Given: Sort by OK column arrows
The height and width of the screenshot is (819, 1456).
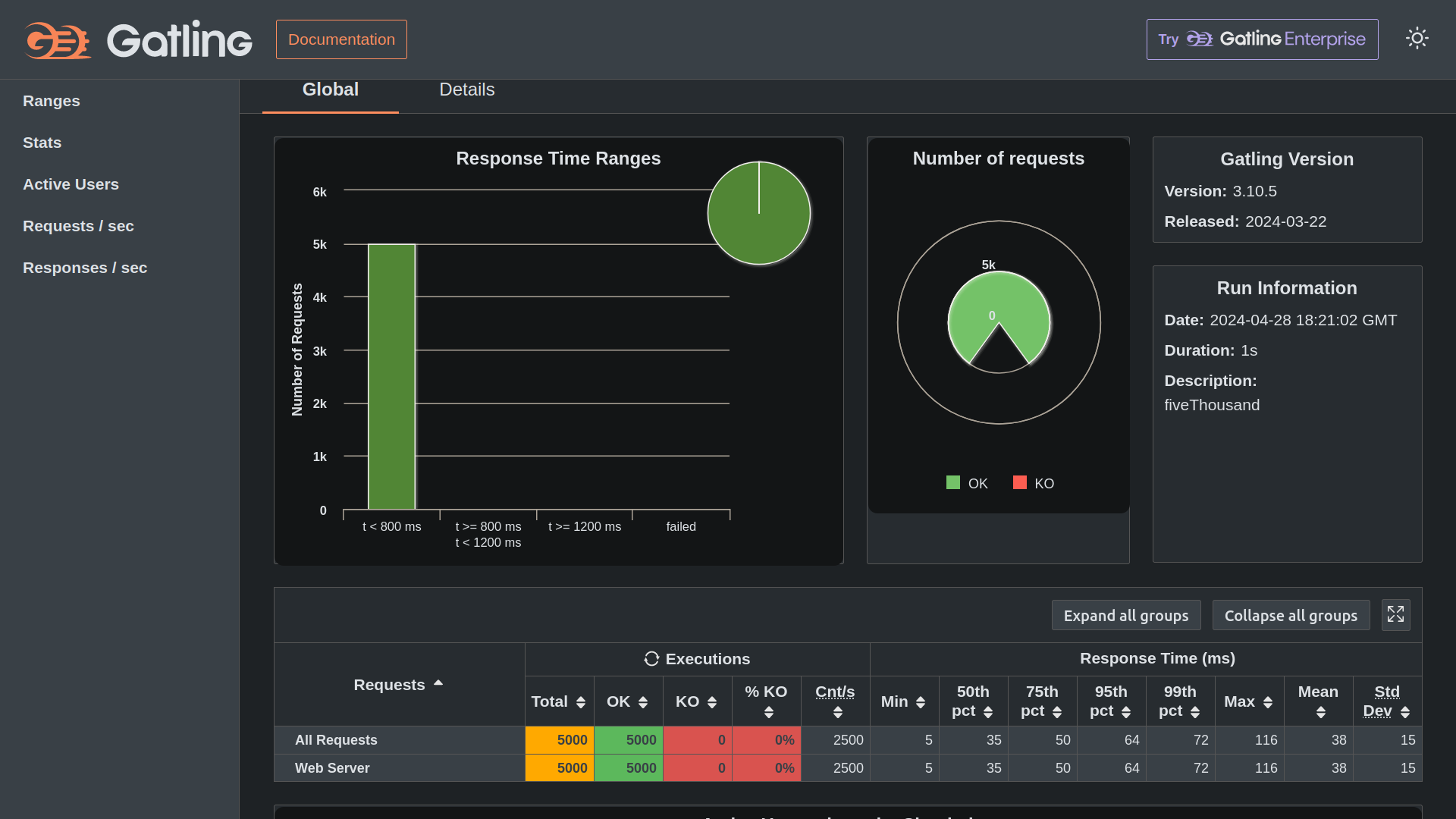Looking at the screenshot, I should pyautogui.click(x=643, y=702).
